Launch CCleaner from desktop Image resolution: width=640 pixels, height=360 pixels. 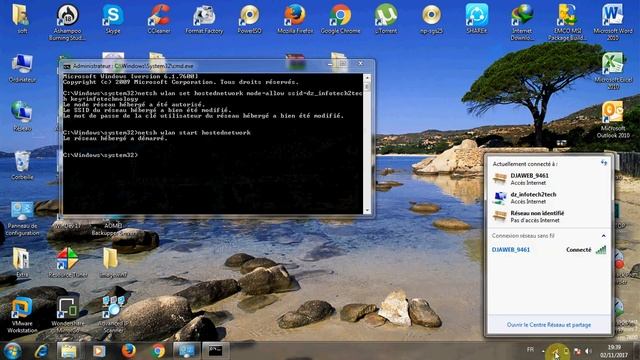click(159, 18)
